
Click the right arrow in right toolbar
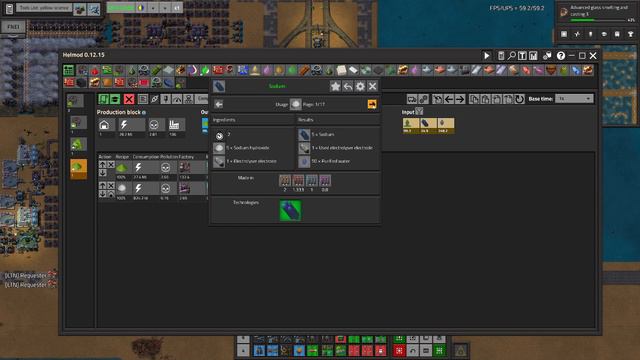point(460,99)
